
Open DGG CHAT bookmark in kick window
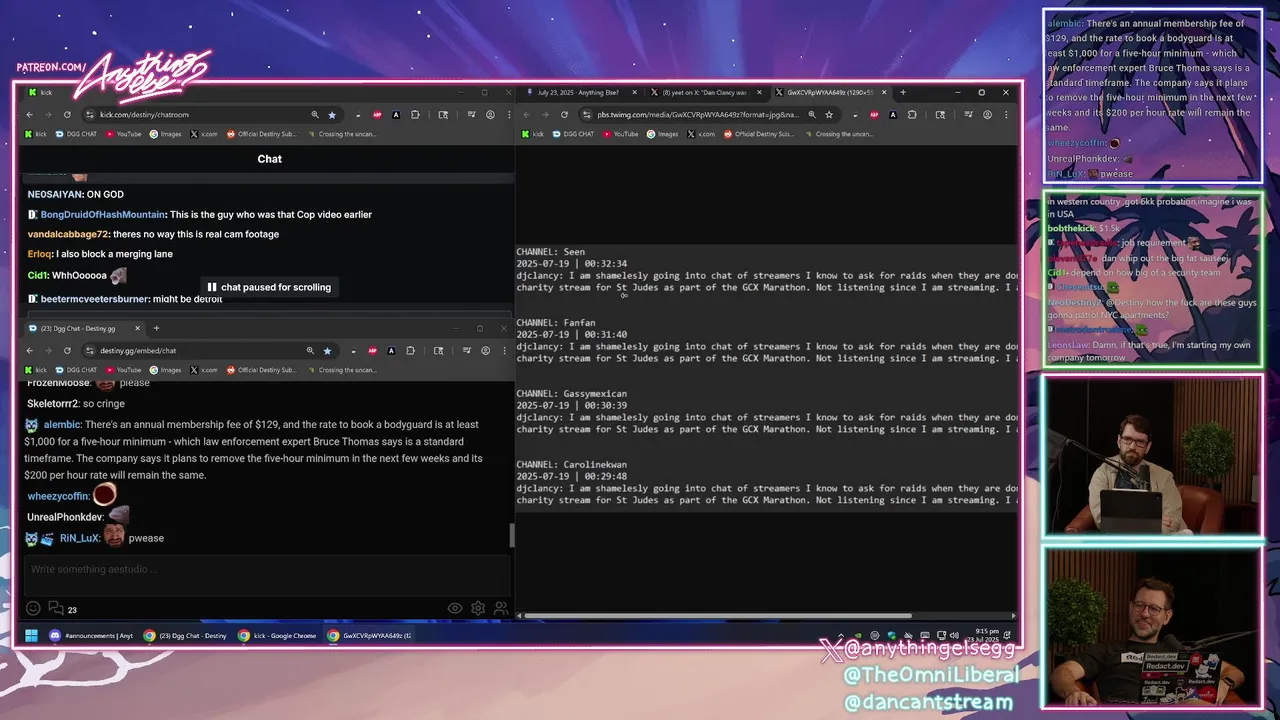pos(75,134)
